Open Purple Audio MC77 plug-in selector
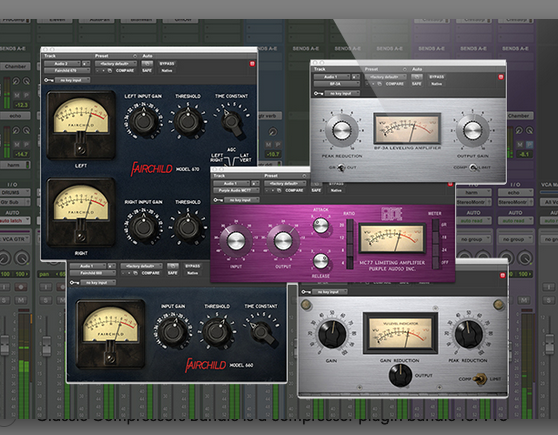This screenshot has height=435, width=558. coord(236,190)
